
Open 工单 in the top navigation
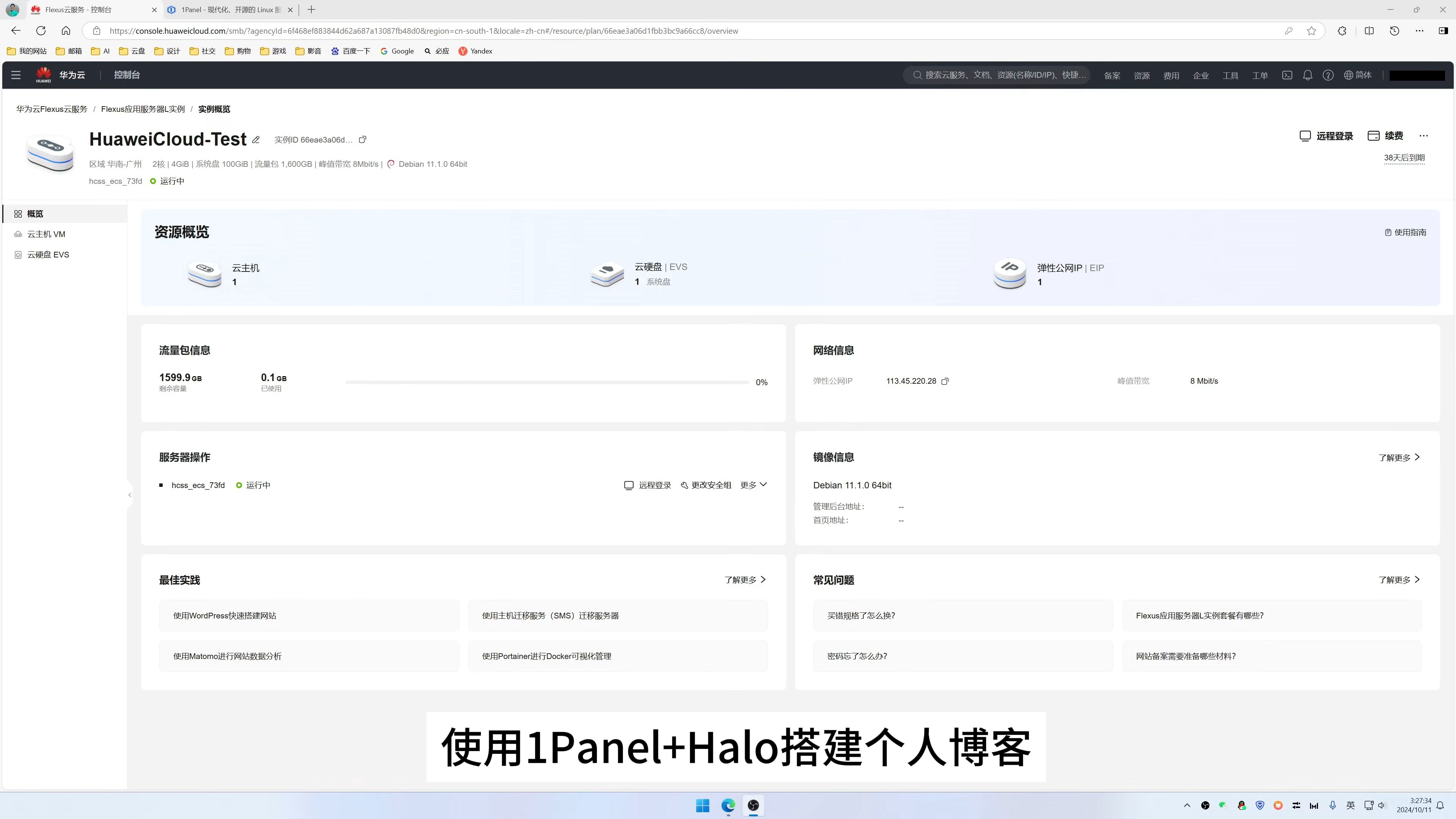(1260, 75)
